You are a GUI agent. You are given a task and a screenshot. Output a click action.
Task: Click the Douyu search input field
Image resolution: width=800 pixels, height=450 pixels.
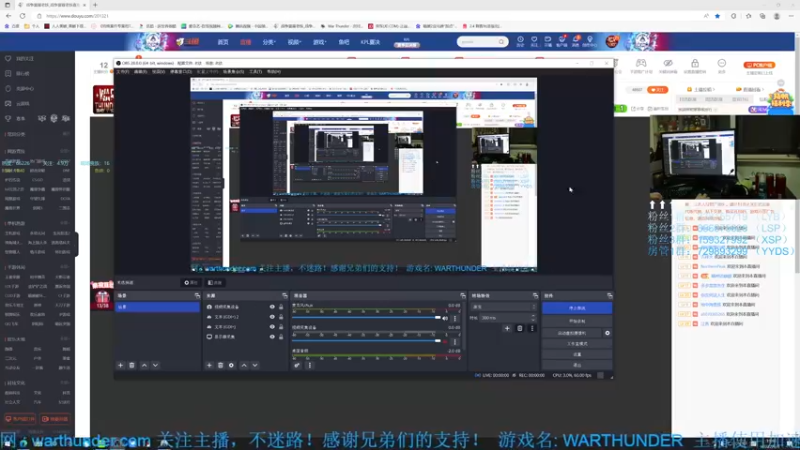479,42
